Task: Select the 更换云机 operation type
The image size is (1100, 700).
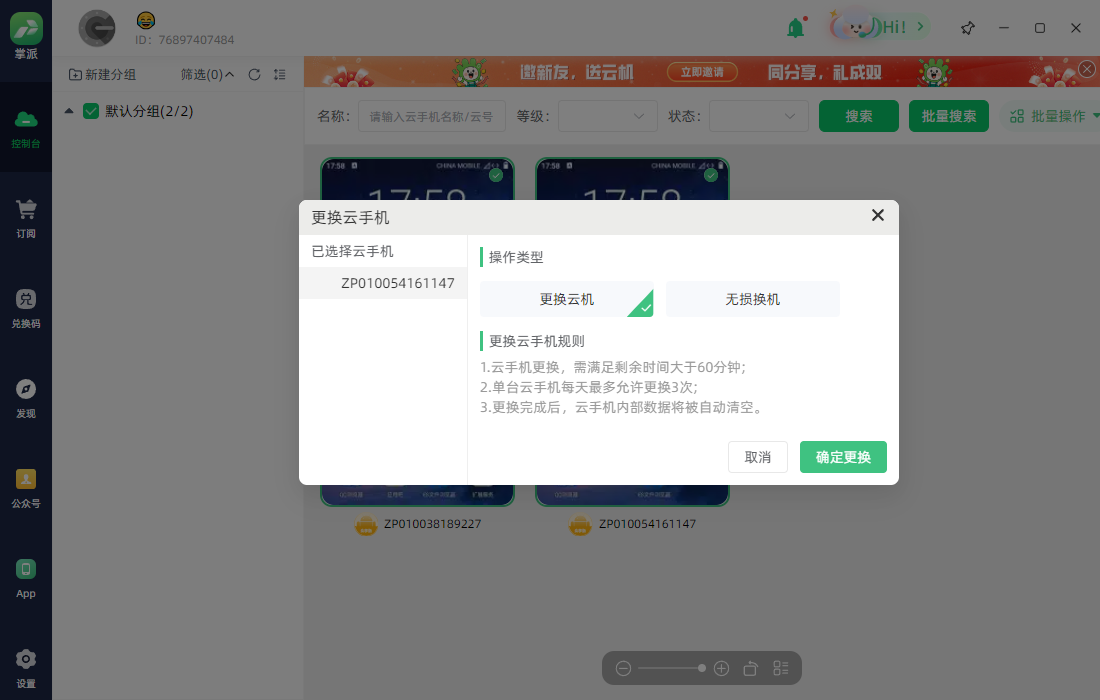Action: point(567,299)
